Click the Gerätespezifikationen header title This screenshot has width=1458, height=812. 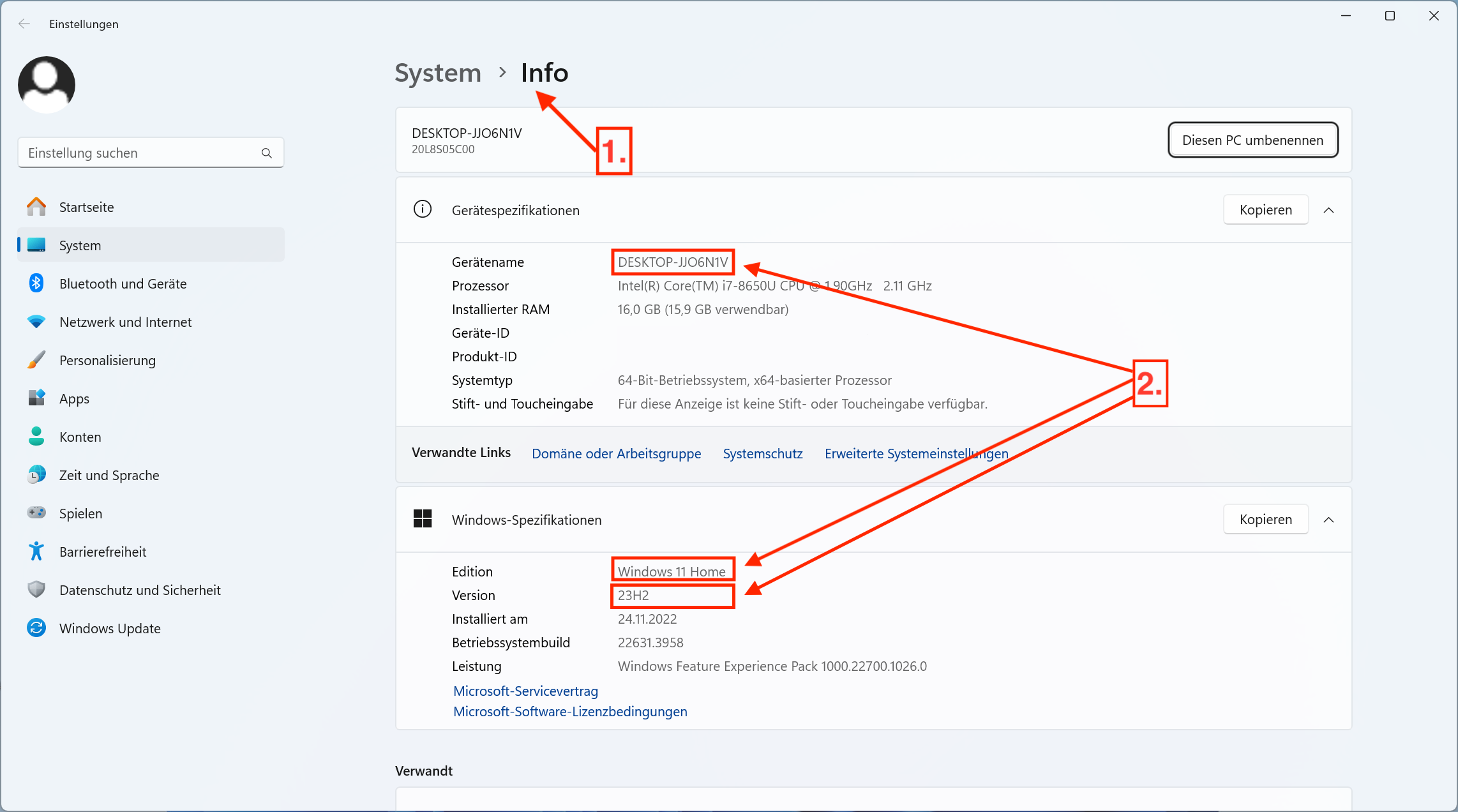pyautogui.click(x=516, y=210)
